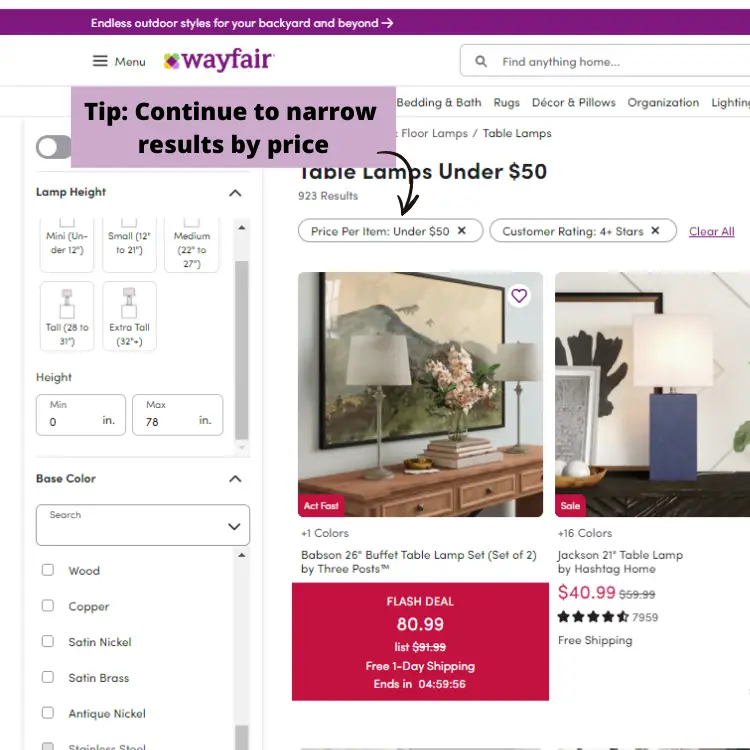Collapse the Base Color section
This screenshot has width=750, height=750.
point(235,479)
